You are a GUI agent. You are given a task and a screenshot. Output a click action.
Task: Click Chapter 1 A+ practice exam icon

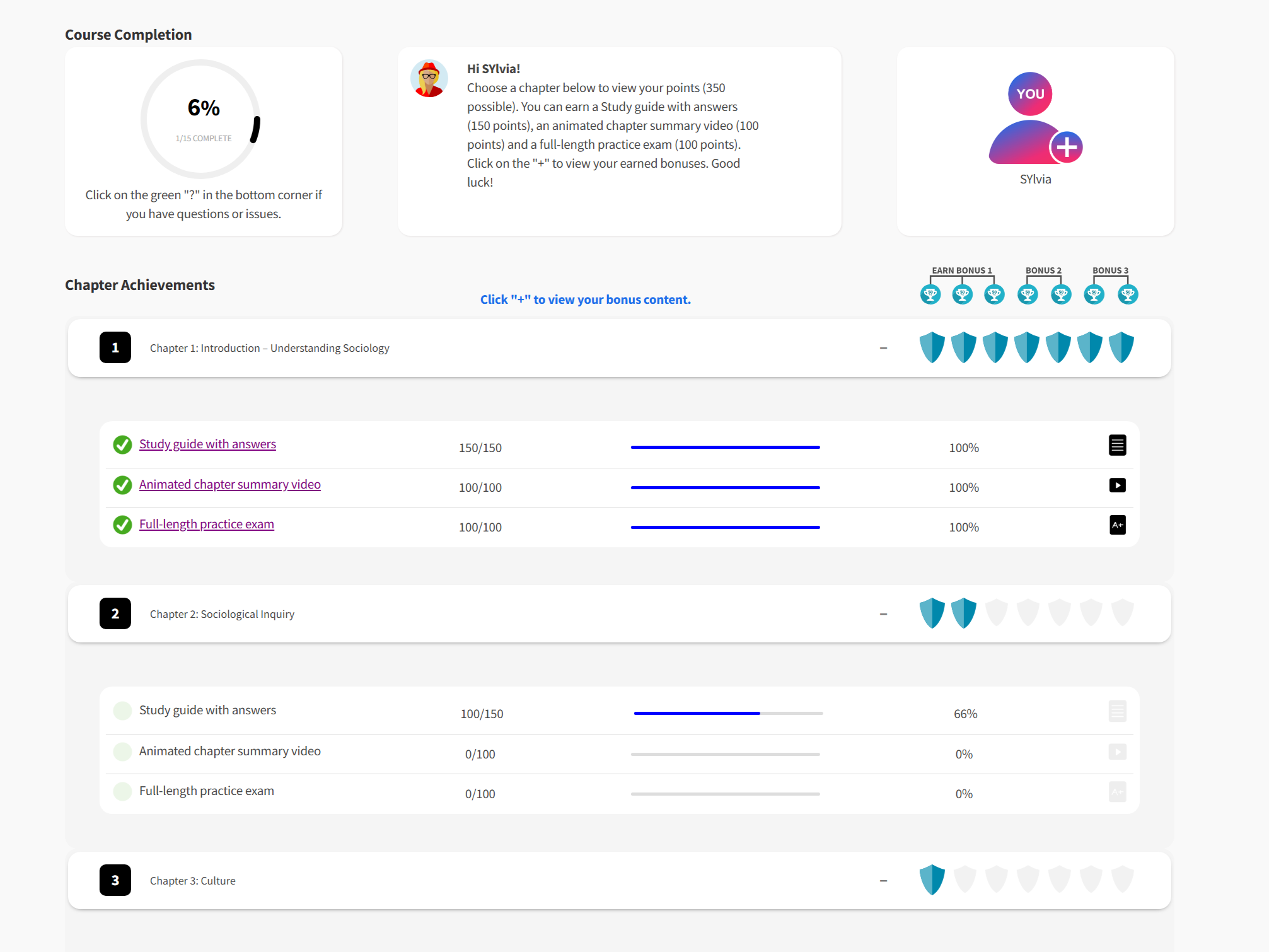[x=1118, y=525]
